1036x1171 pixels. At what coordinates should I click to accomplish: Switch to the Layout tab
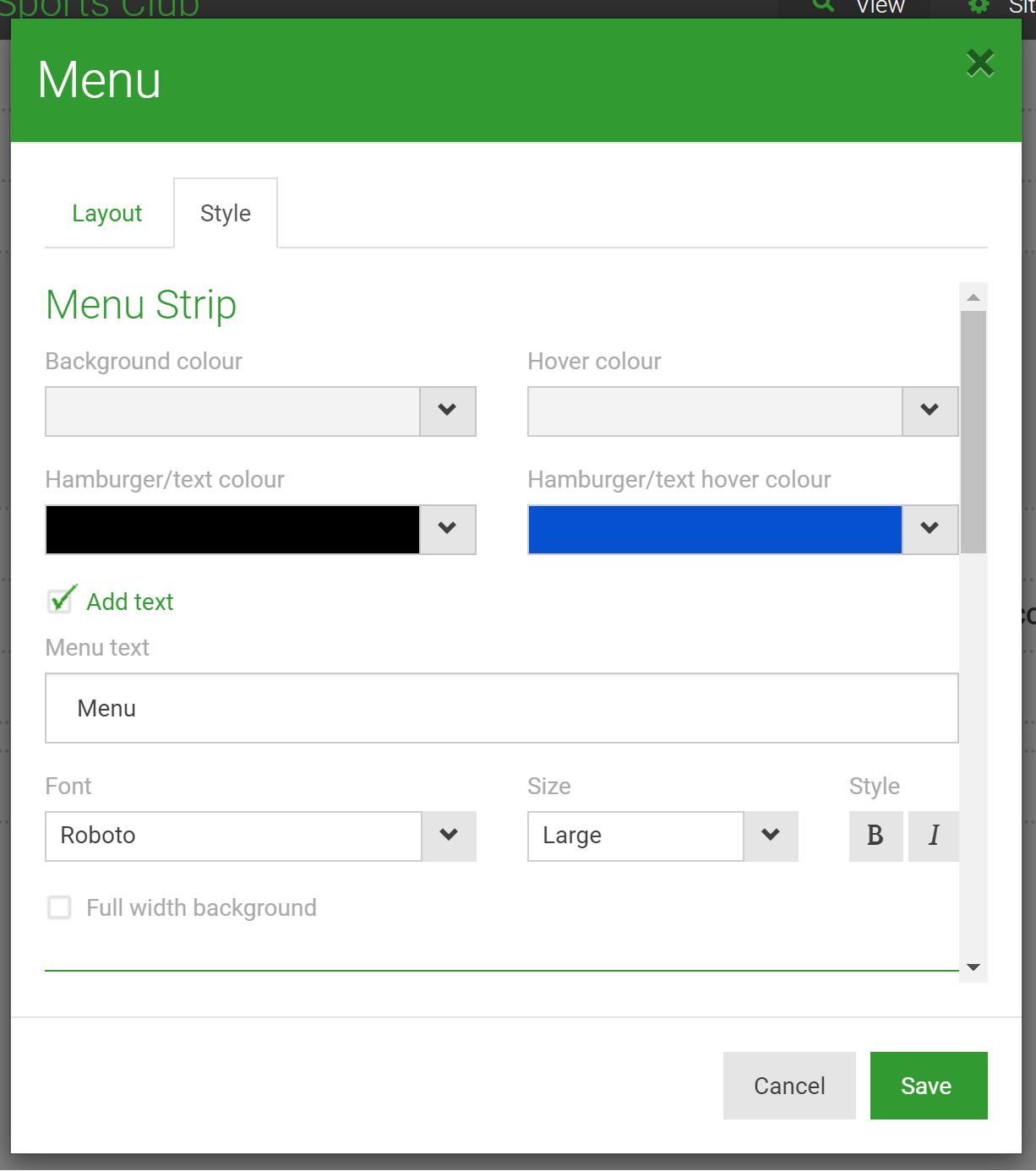(107, 213)
